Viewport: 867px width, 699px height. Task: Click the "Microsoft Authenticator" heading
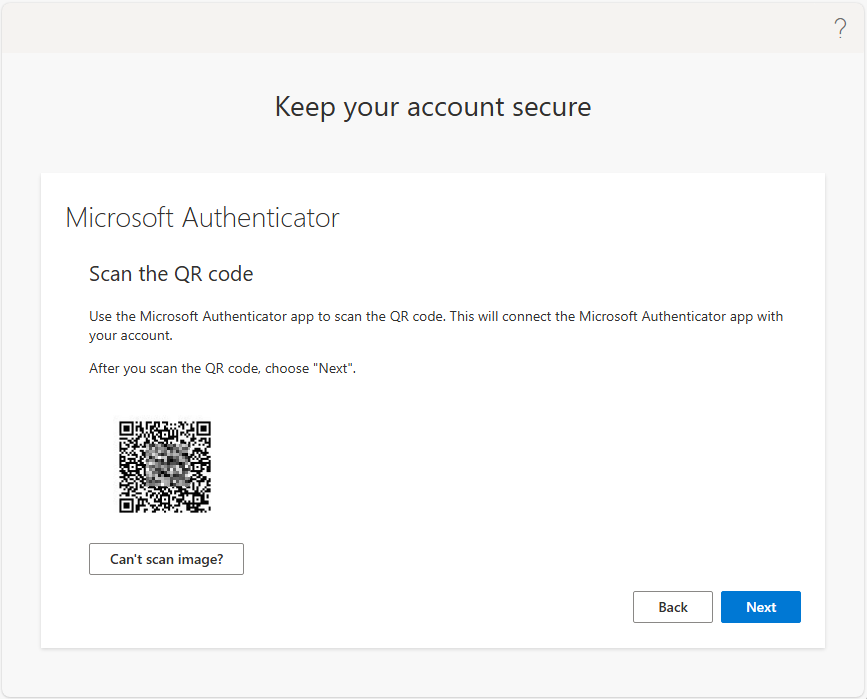point(202,217)
